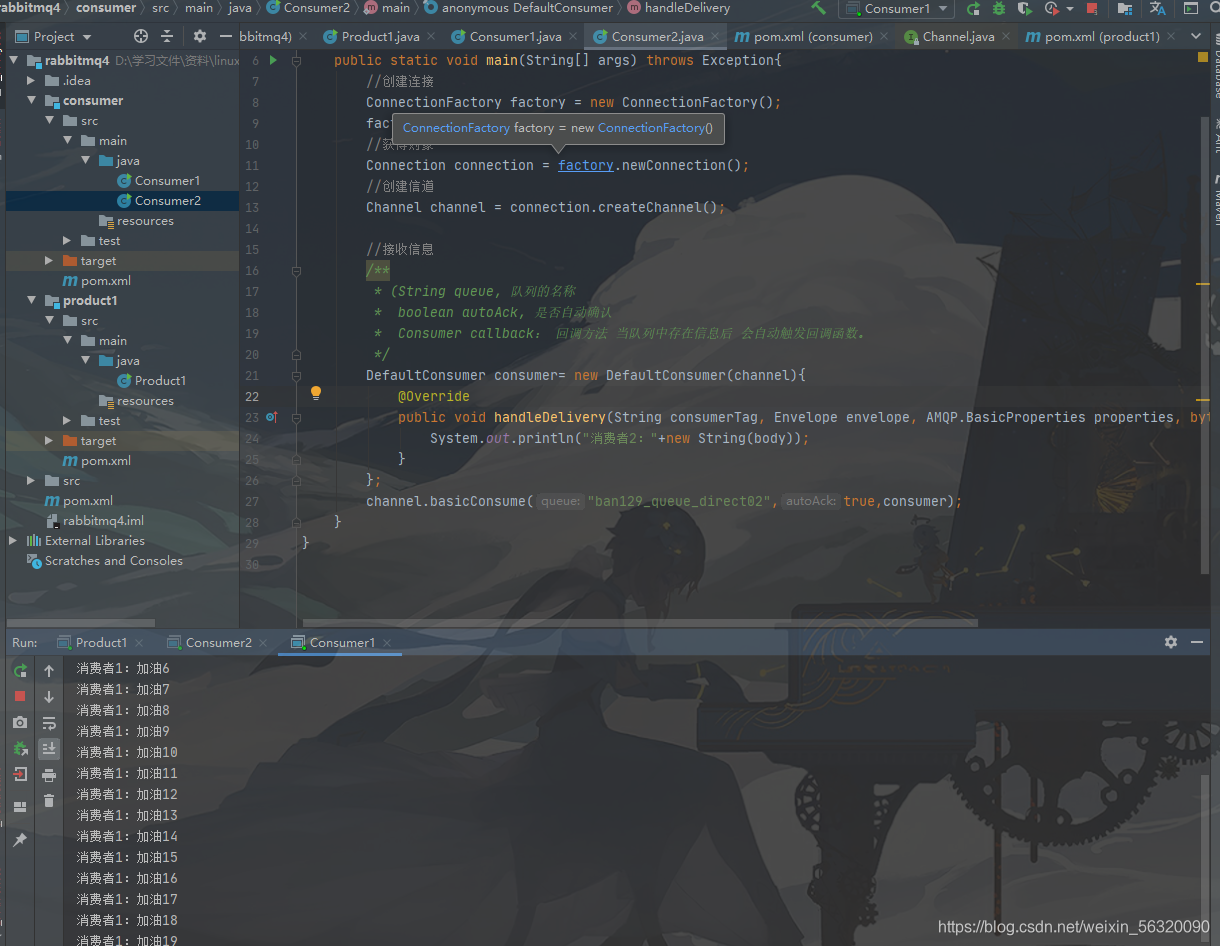Viewport: 1220px width, 946px height.
Task: Click the Up the stack trace arrow
Action: (x=49, y=671)
